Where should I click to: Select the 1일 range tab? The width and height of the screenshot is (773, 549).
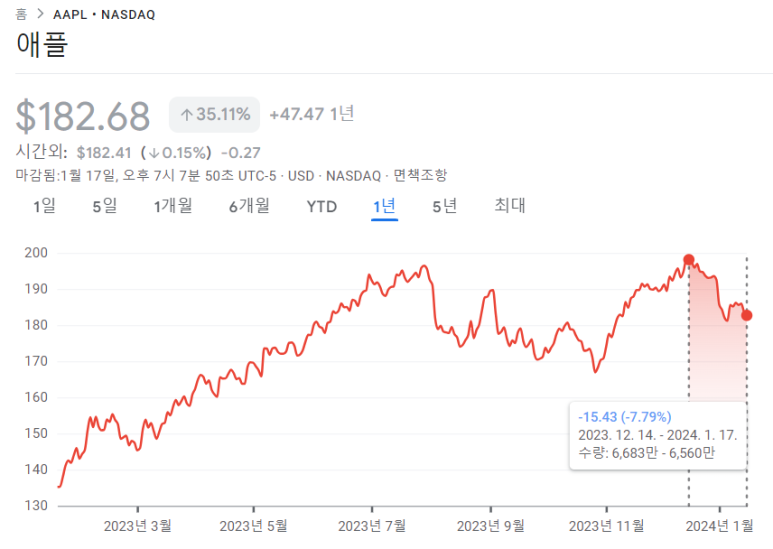click(x=44, y=206)
